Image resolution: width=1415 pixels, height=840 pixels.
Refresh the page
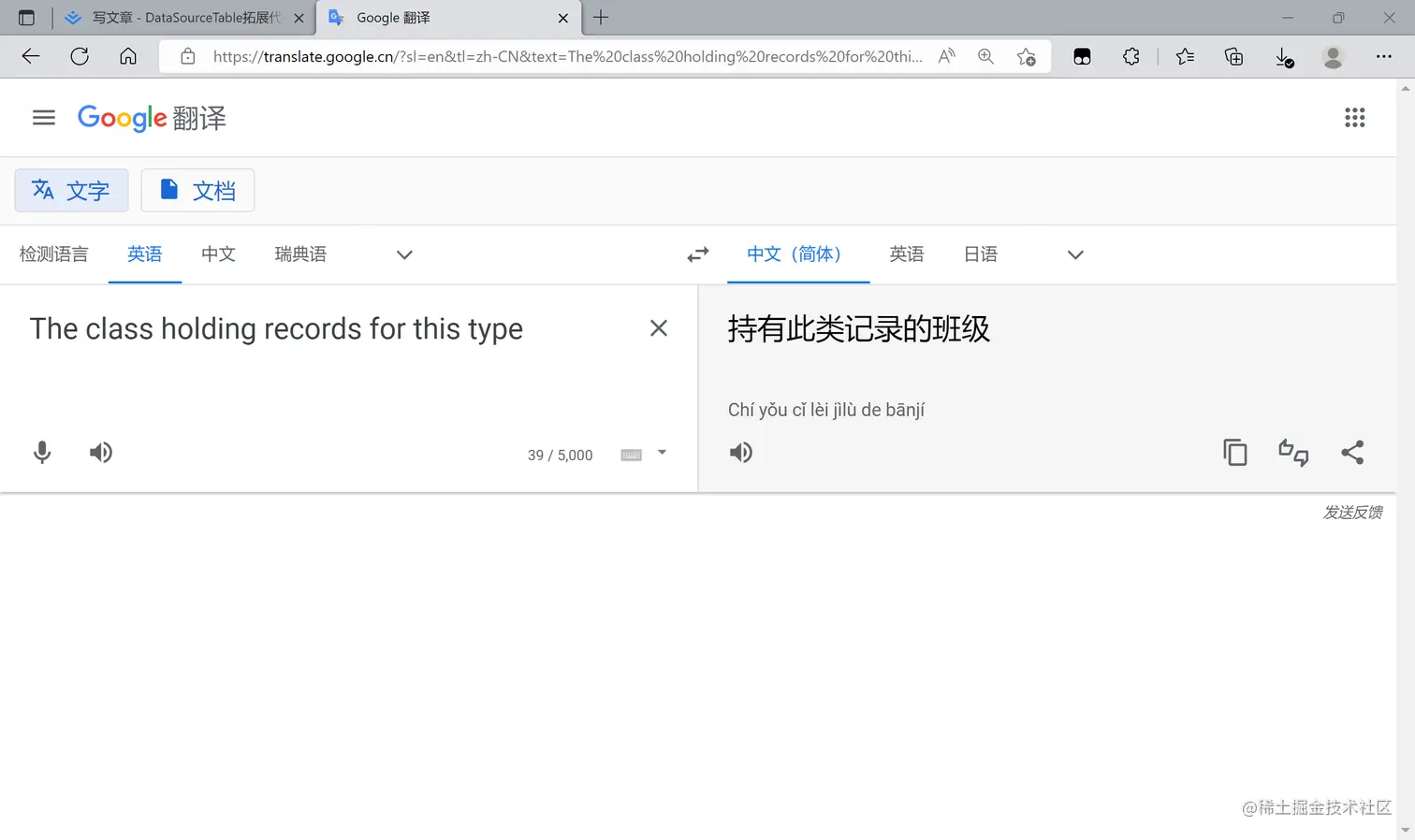80,56
